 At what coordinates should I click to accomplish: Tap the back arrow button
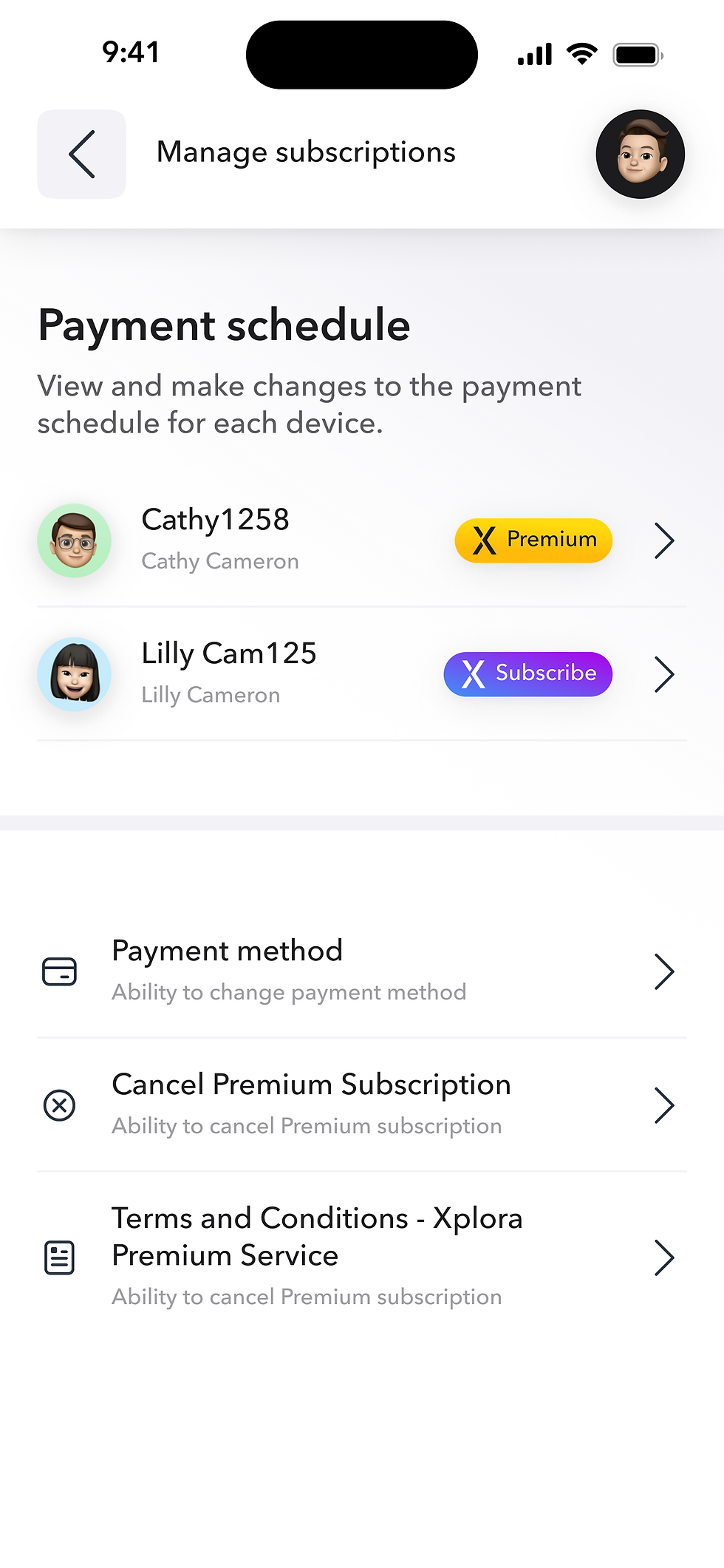click(x=81, y=154)
